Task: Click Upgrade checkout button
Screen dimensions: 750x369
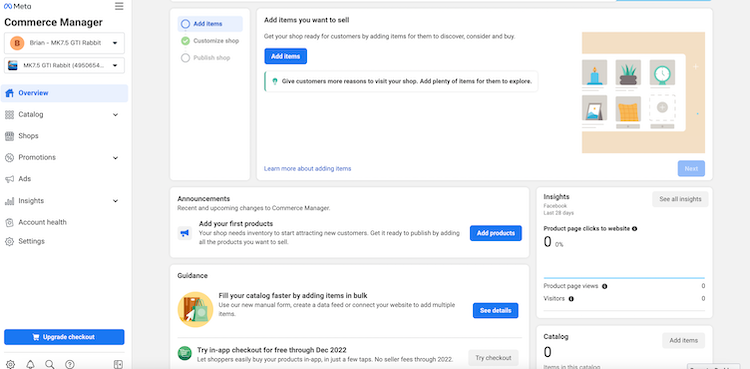Action: coord(64,337)
